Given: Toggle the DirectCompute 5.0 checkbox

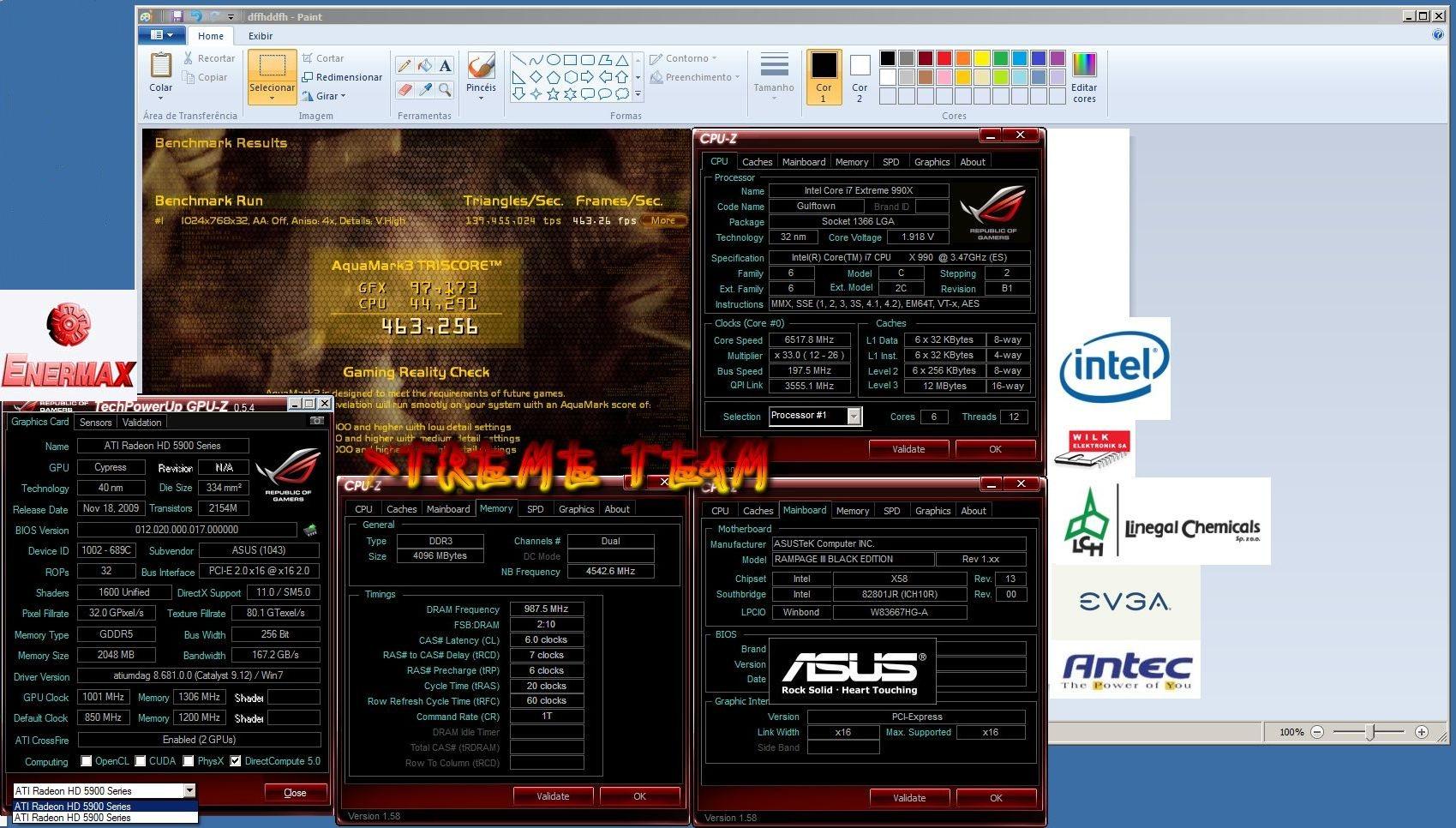Looking at the screenshot, I should pos(236,760).
